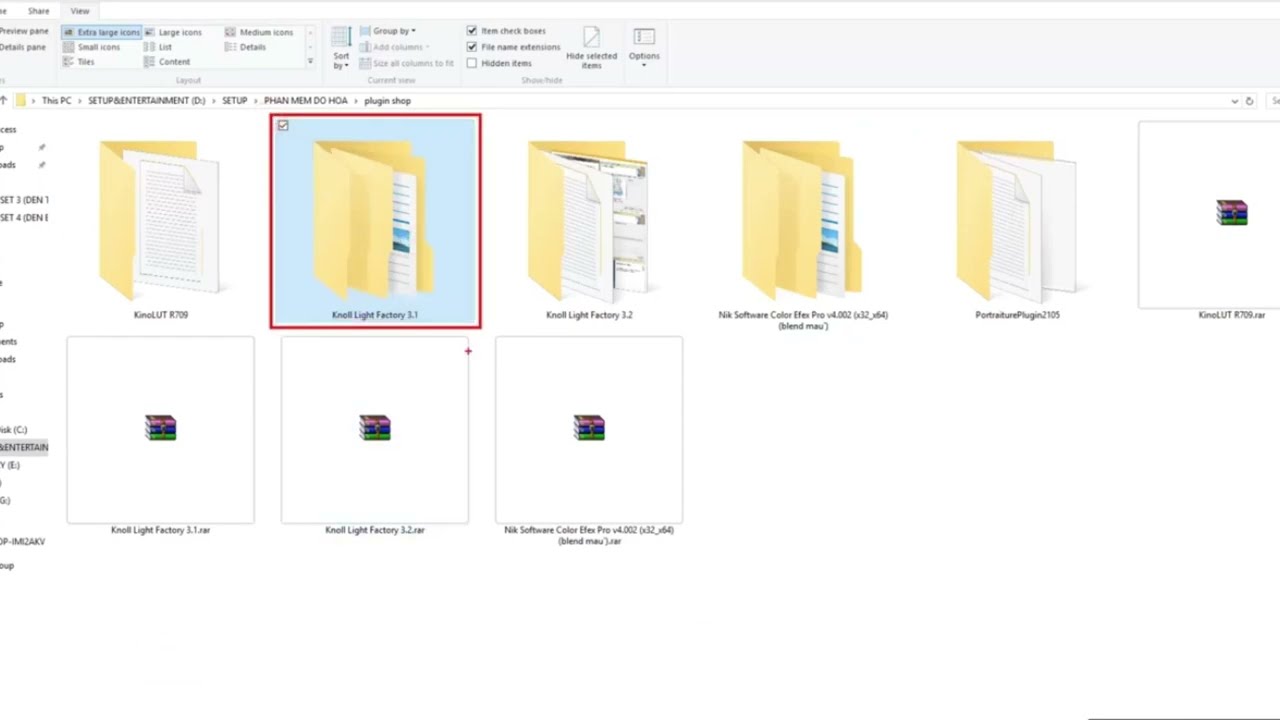
Task: Click Hide selected items icon
Action: 591,37
